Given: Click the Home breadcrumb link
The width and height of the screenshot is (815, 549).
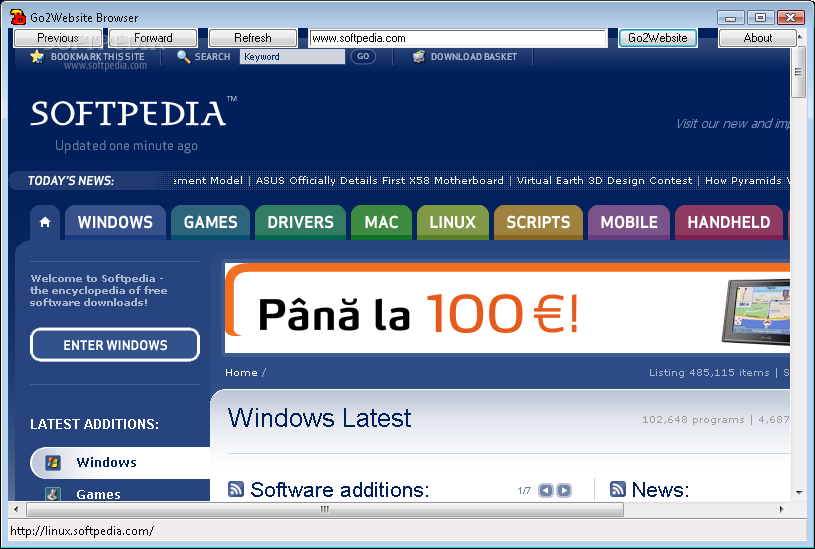Looking at the screenshot, I should pos(241,372).
